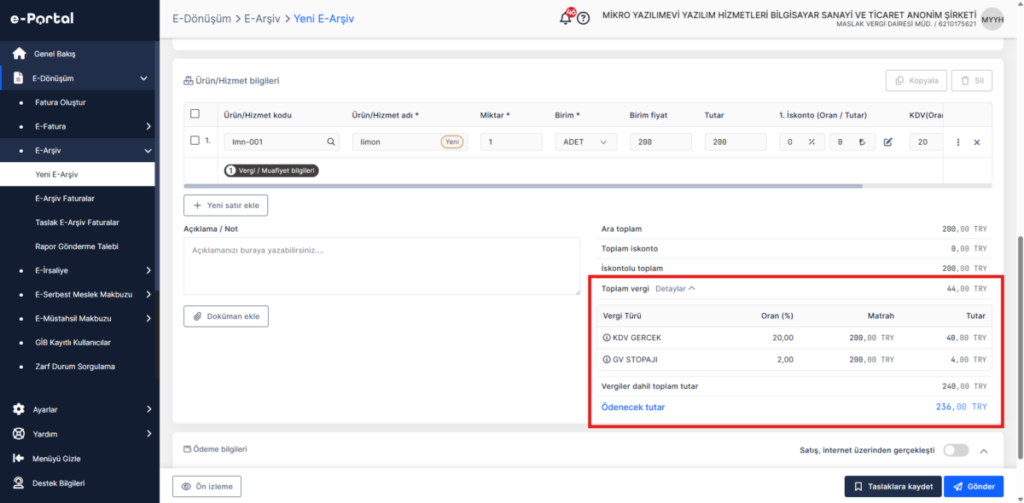1024x503 pixels.
Task: Expand the E-Fatura submenu arrow
Action: click(149, 126)
